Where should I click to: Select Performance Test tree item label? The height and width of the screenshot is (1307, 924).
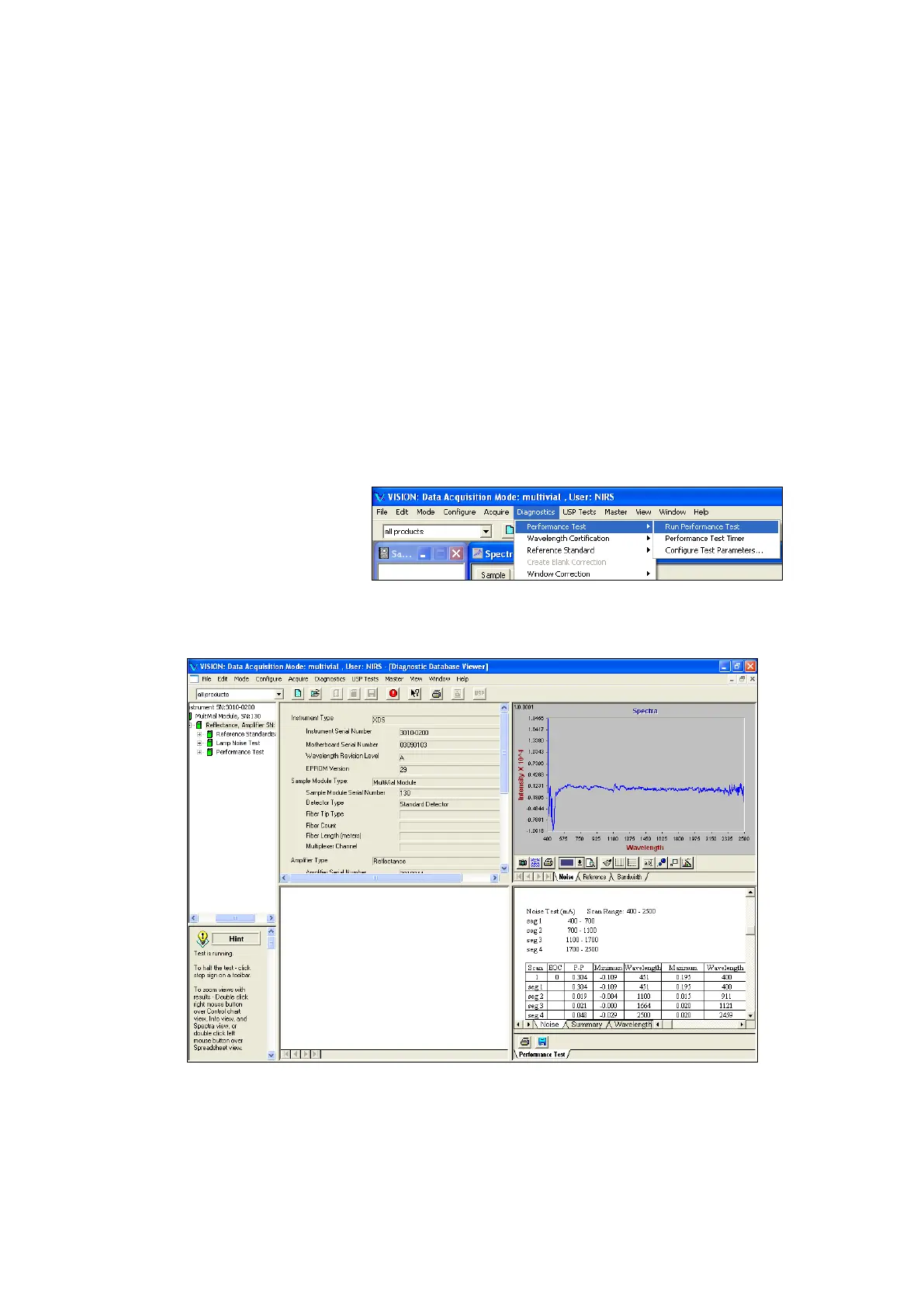click(x=240, y=751)
